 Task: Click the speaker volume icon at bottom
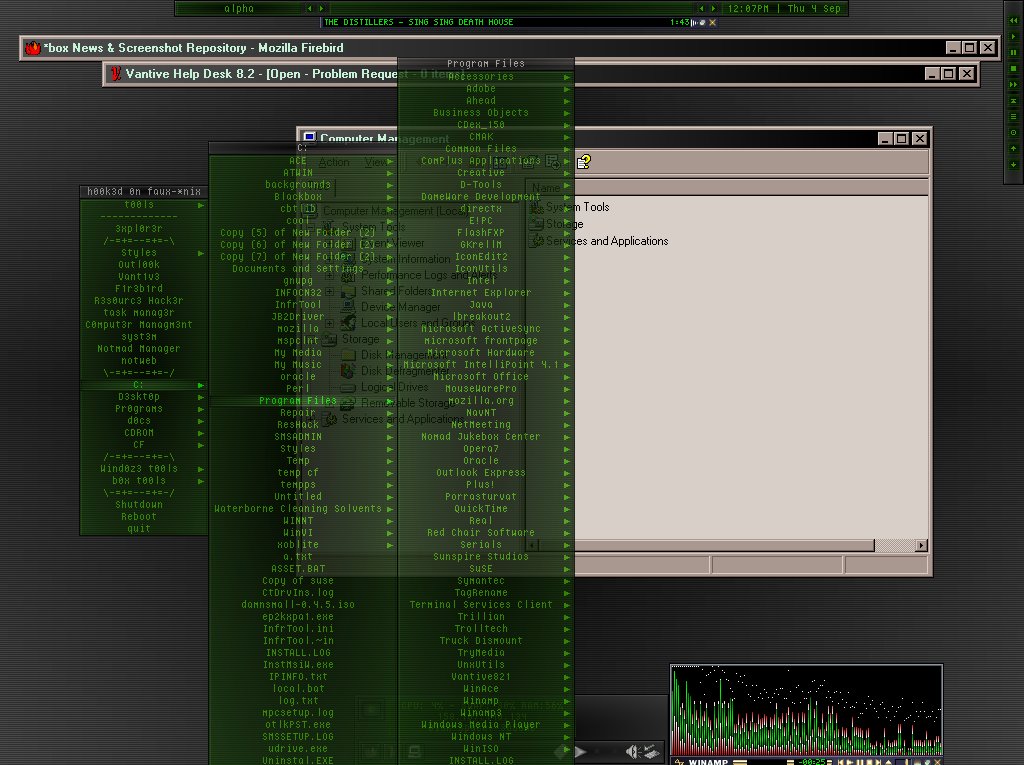[632, 751]
